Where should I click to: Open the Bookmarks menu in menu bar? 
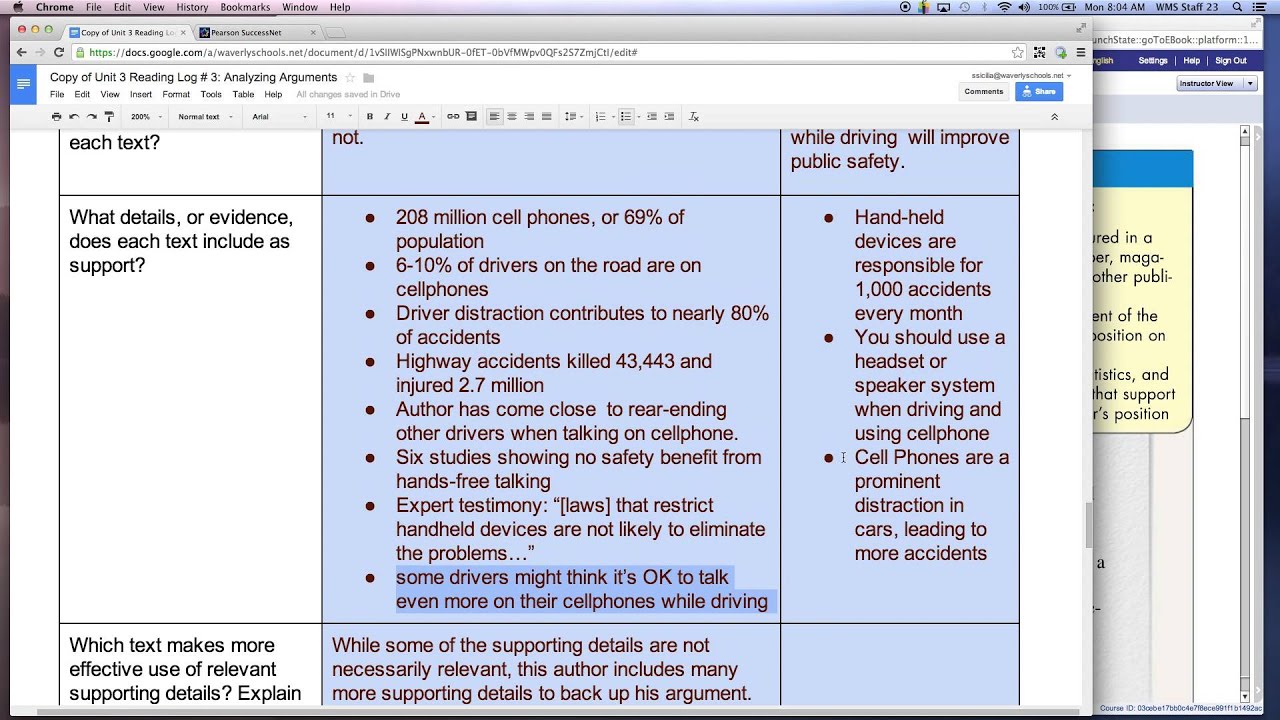(x=245, y=7)
